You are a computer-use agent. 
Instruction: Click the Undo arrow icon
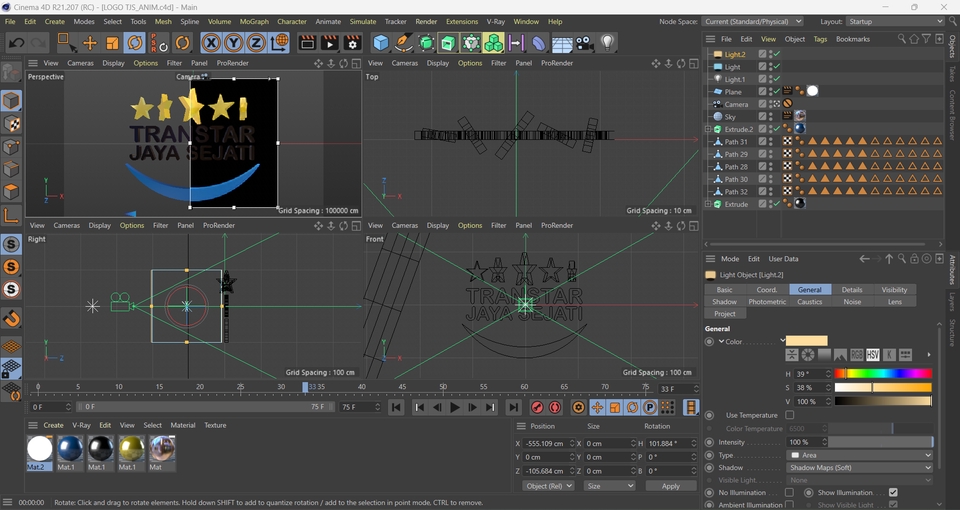click(x=17, y=43)
